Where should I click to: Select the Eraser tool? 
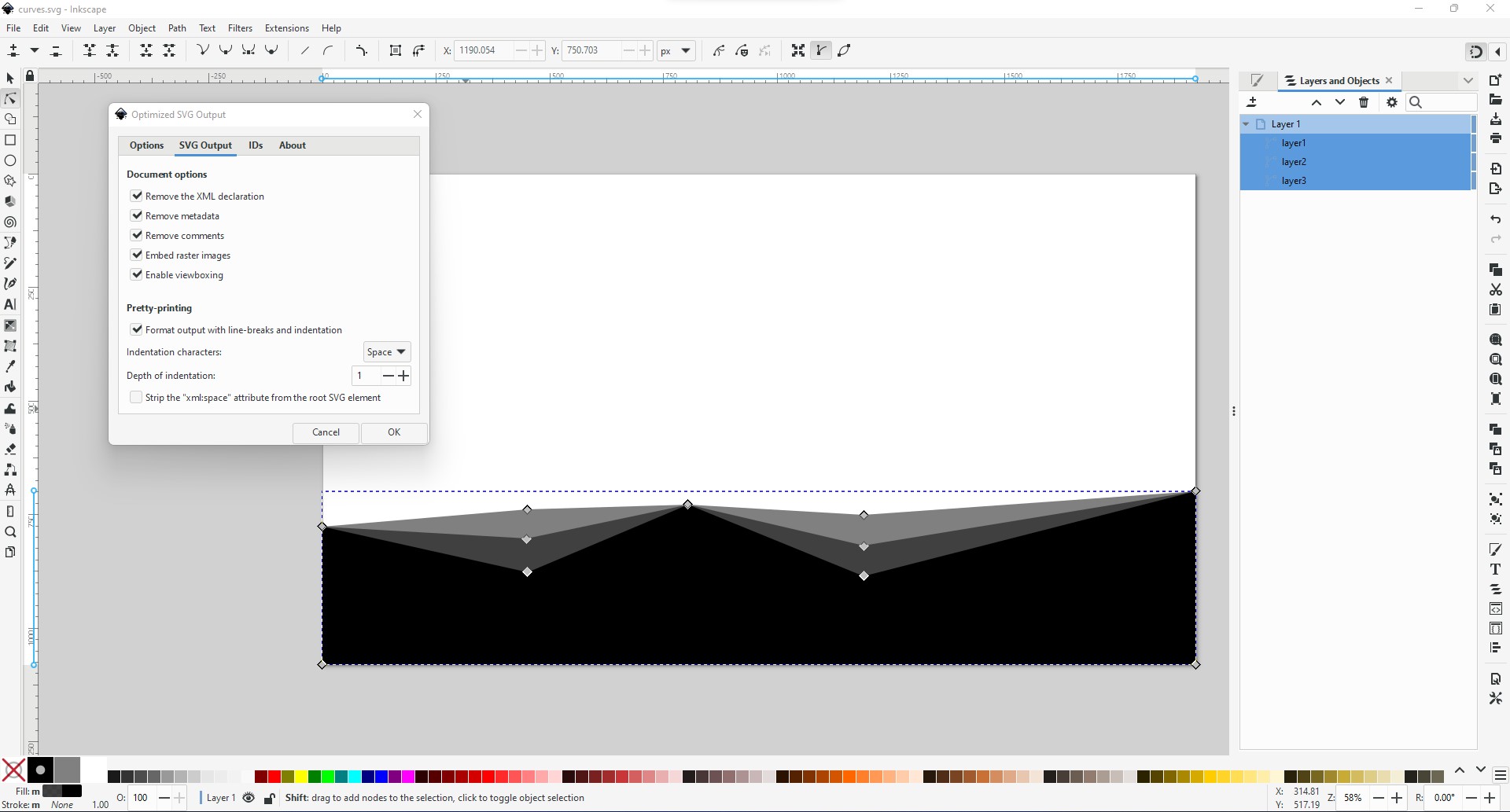[x=10, y=449]
